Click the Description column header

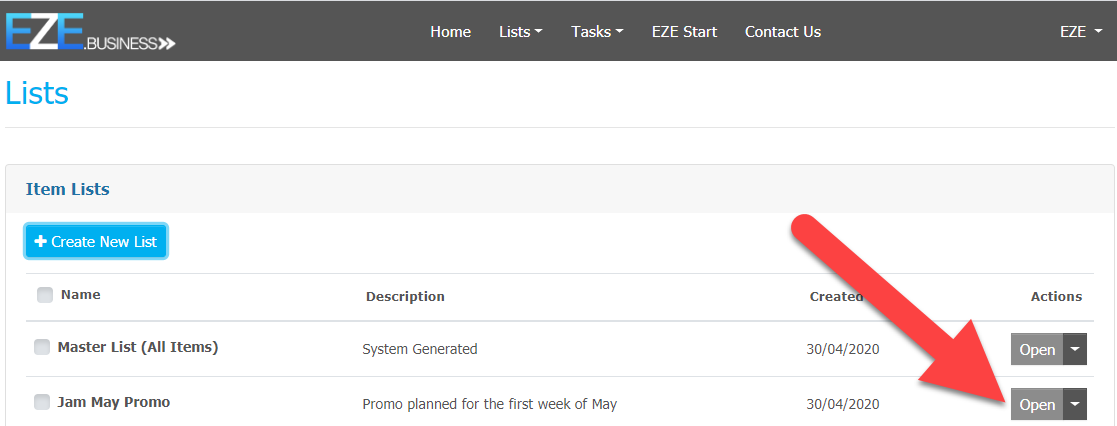(x=405, y=297)
